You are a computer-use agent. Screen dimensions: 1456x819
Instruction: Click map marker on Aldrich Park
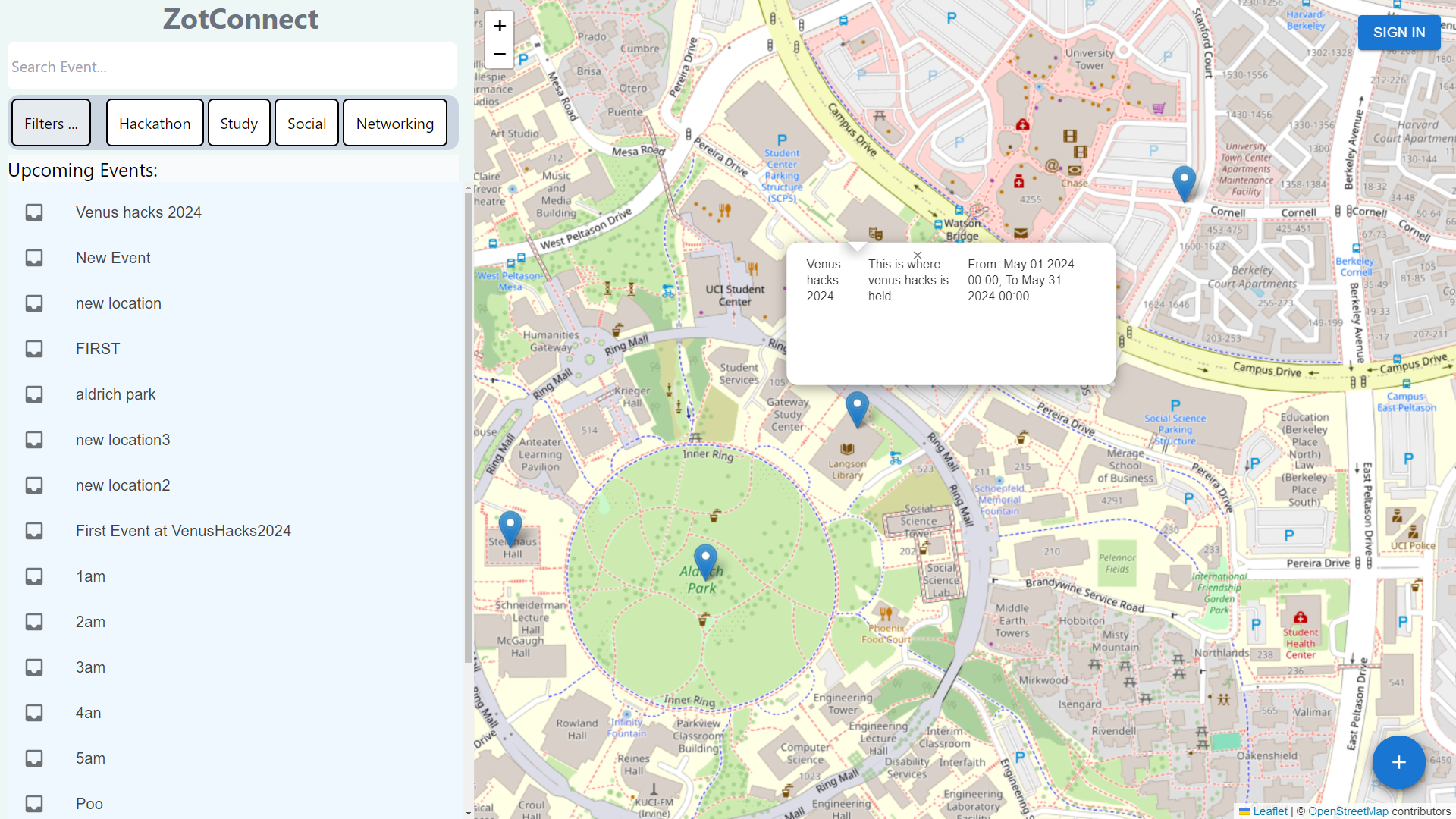point(705,560)
